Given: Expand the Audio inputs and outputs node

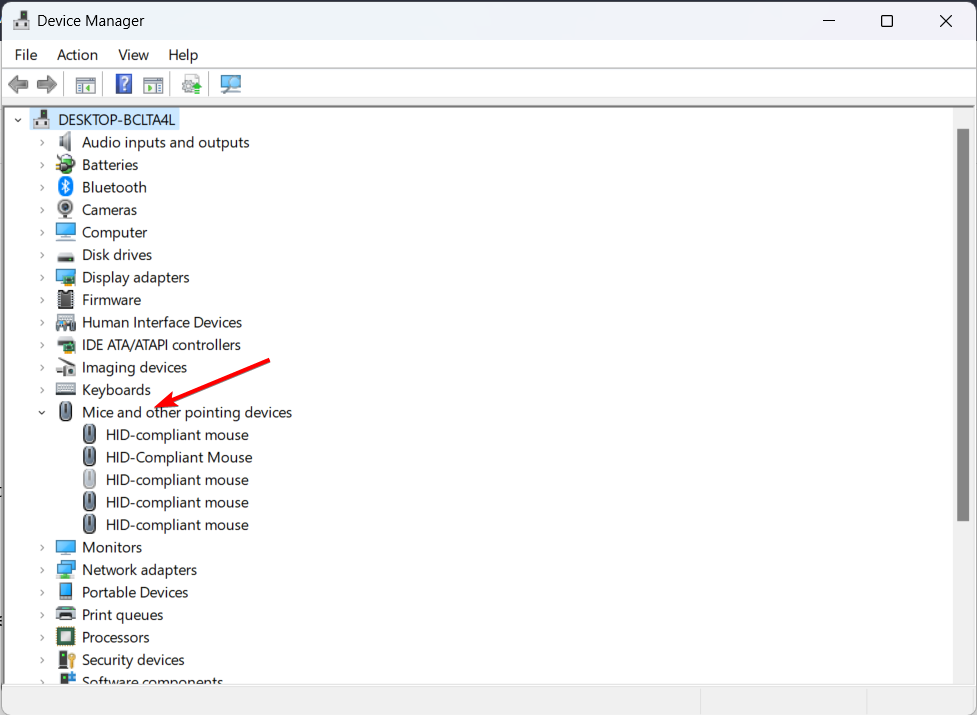Looking at the screenshot, I should tap(42, 143).
